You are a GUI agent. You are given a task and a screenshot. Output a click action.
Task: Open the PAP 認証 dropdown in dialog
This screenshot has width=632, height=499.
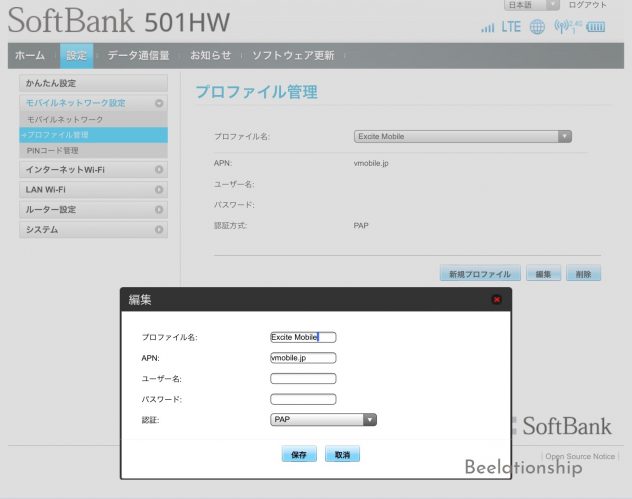[323, 420]
